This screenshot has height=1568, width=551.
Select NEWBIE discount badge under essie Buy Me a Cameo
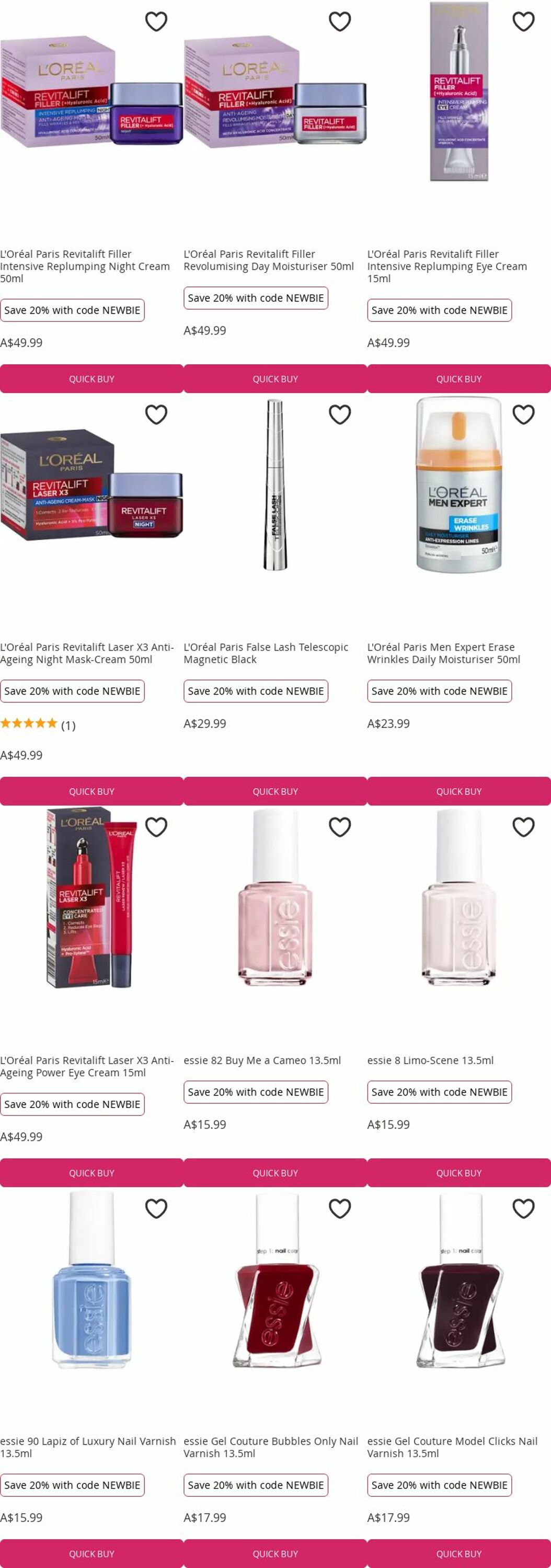[256, 1092]
